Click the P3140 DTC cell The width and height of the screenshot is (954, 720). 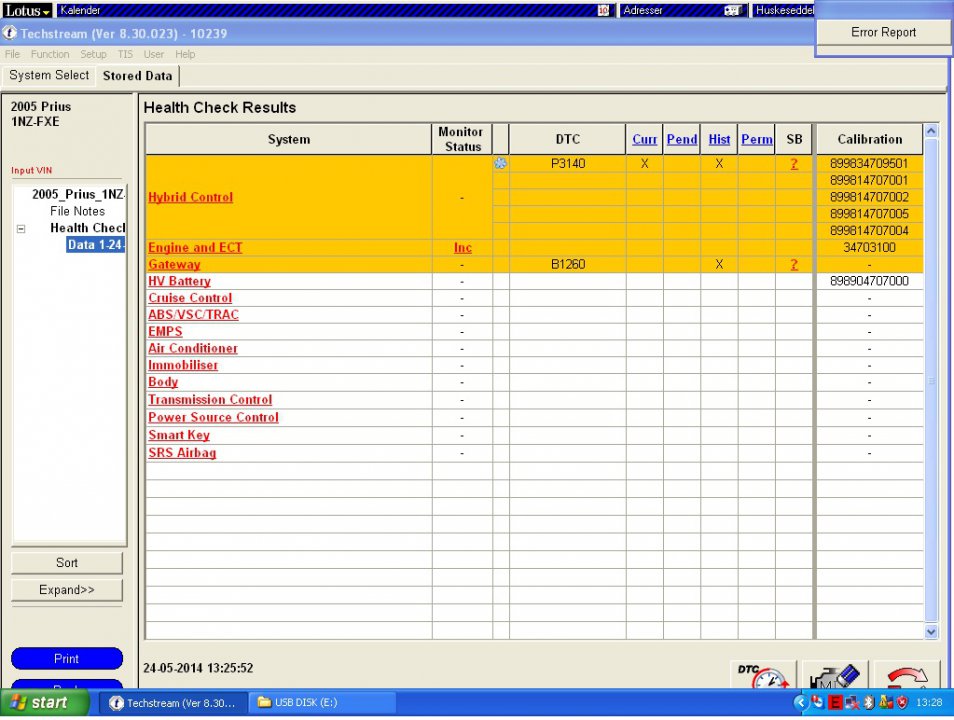pos(568,163)
